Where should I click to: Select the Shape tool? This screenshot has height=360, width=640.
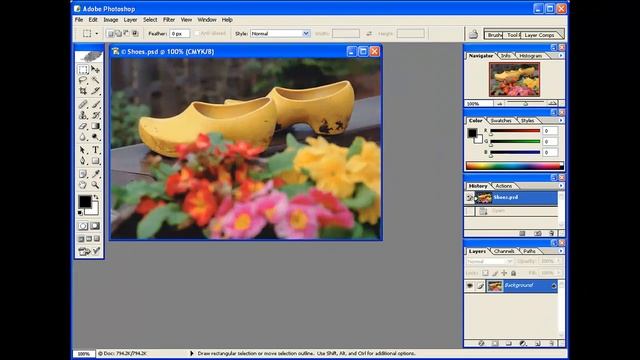pos(95,161)
